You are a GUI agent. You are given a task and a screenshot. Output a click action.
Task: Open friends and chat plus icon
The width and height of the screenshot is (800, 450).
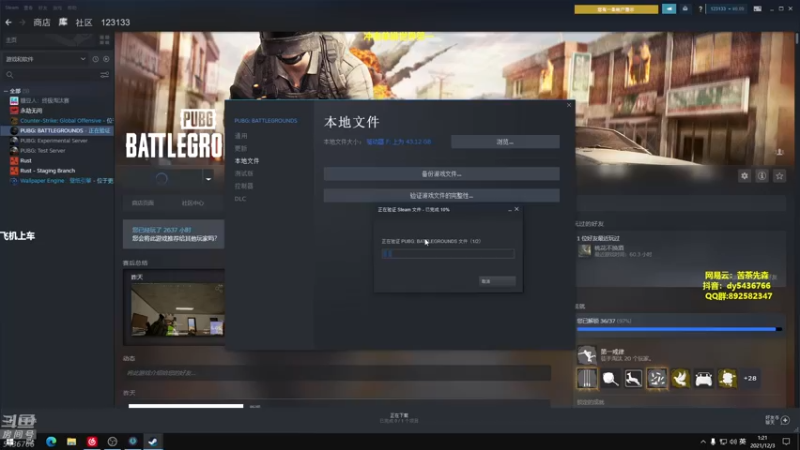point(785,420)
